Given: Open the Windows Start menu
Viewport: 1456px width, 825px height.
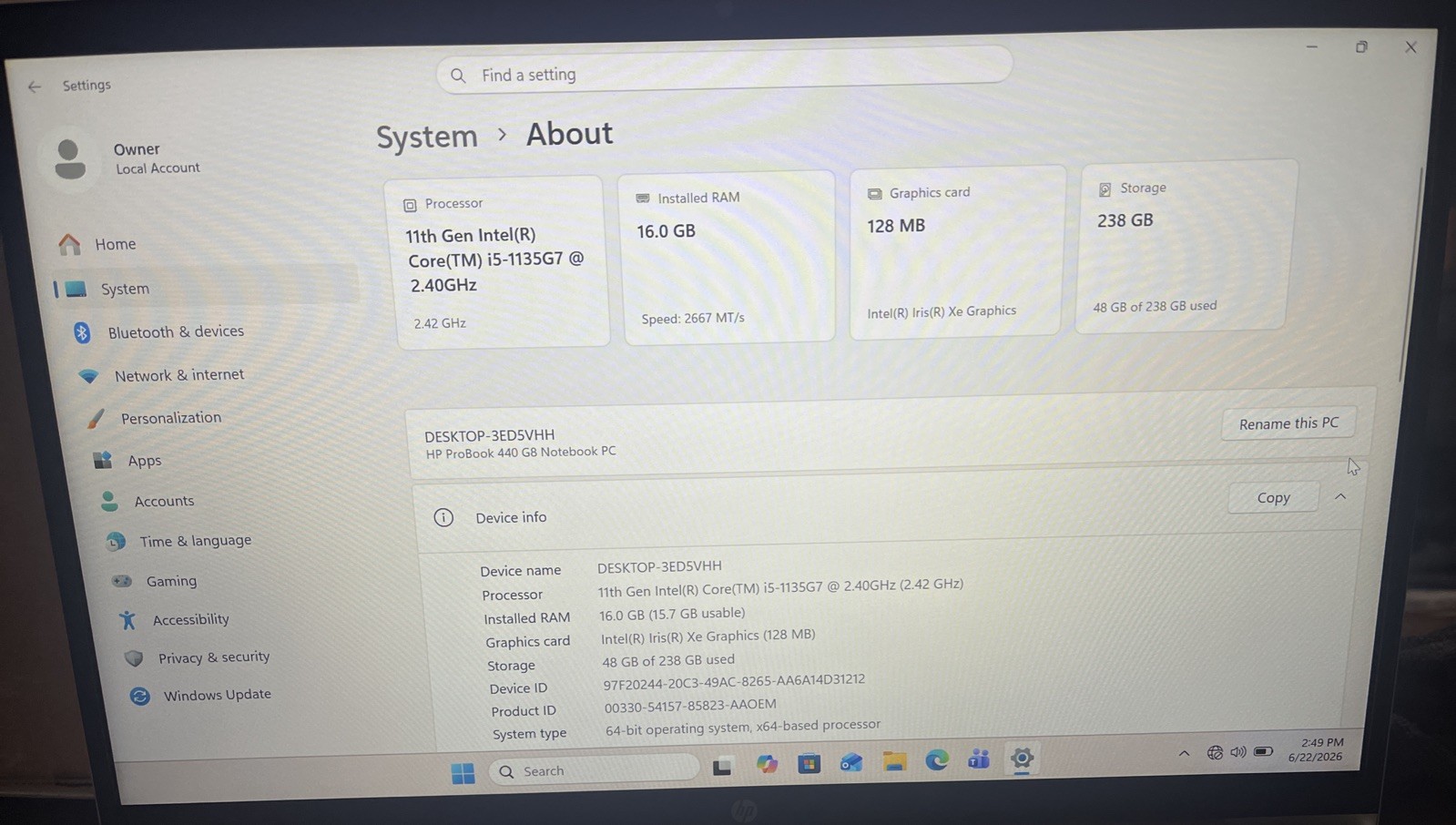Looking at the screenshot, I should coord(463,773).
